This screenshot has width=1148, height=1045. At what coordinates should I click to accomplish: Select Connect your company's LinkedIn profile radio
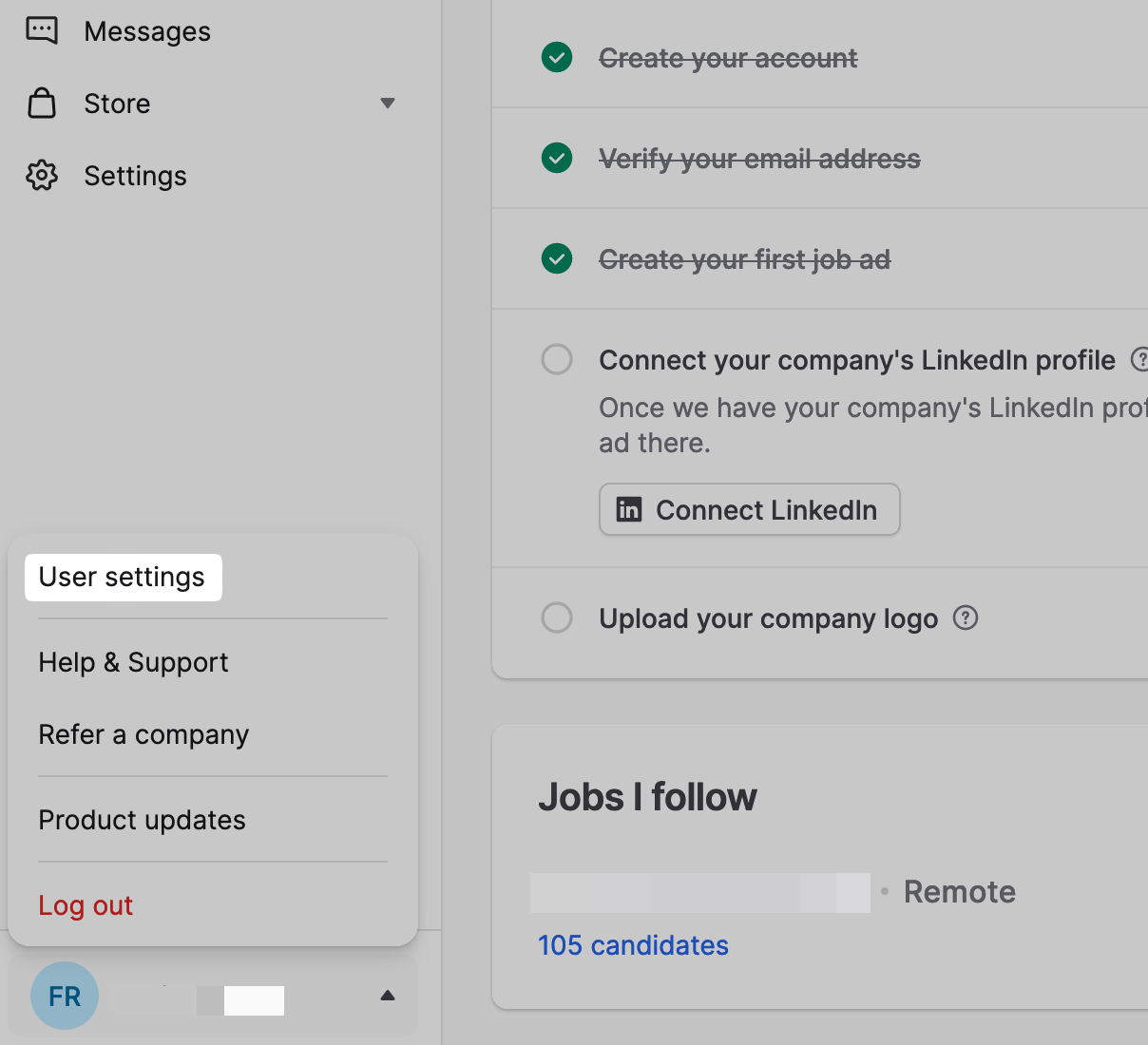point(557,360)
